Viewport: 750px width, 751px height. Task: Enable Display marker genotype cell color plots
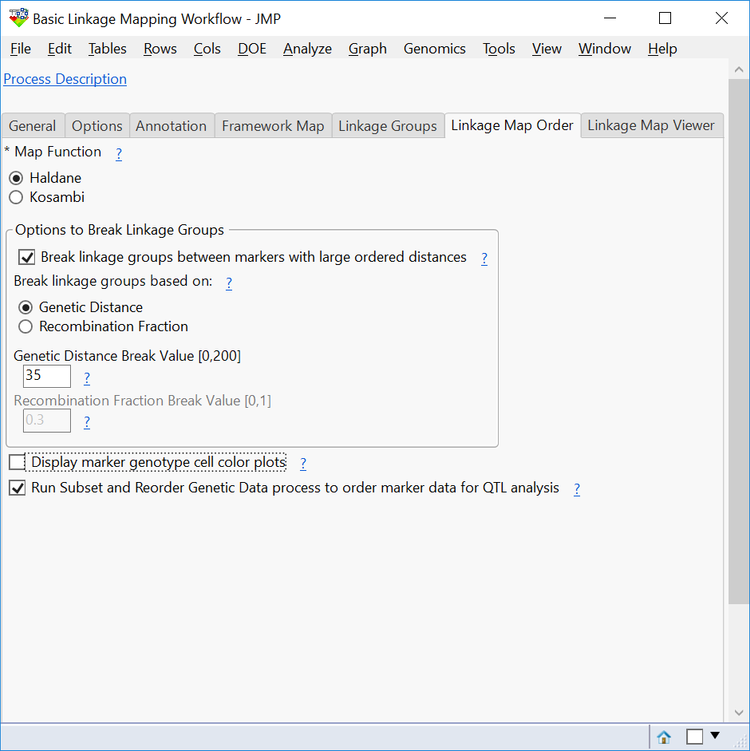(x=17, y=462)
